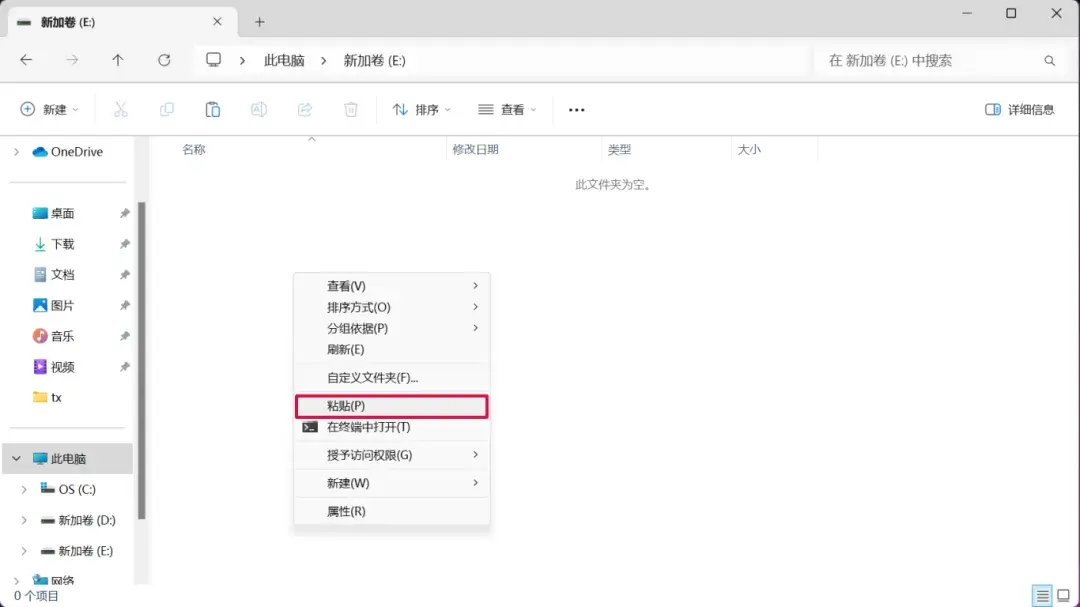Click chevron after 此电脑 in address bar
The width and height of the screenshot is (1080, 607).
tap(323, 61)
